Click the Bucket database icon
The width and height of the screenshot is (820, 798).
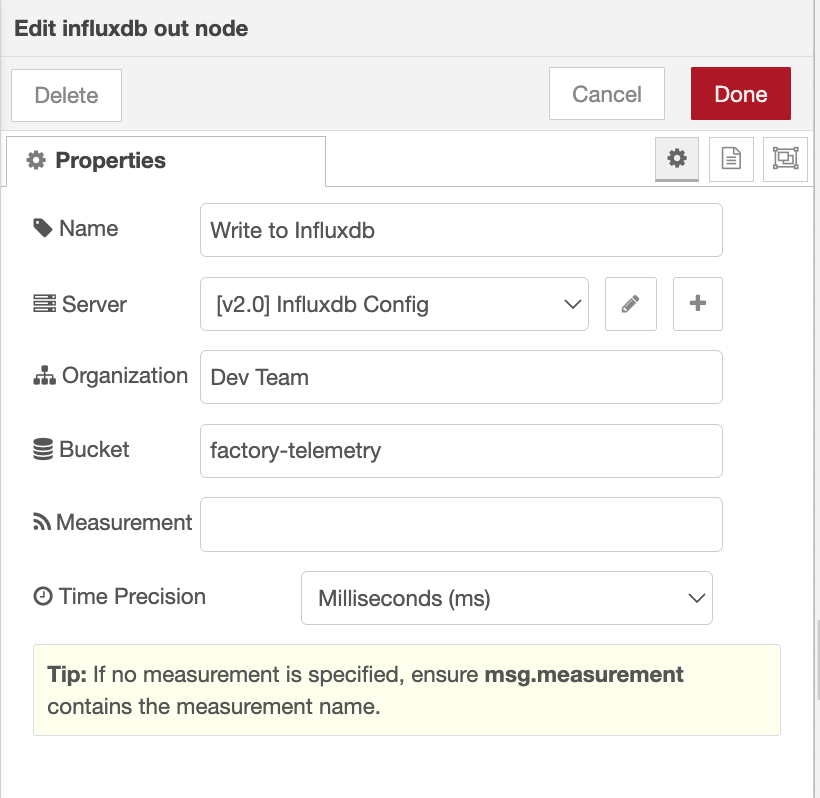43,449
